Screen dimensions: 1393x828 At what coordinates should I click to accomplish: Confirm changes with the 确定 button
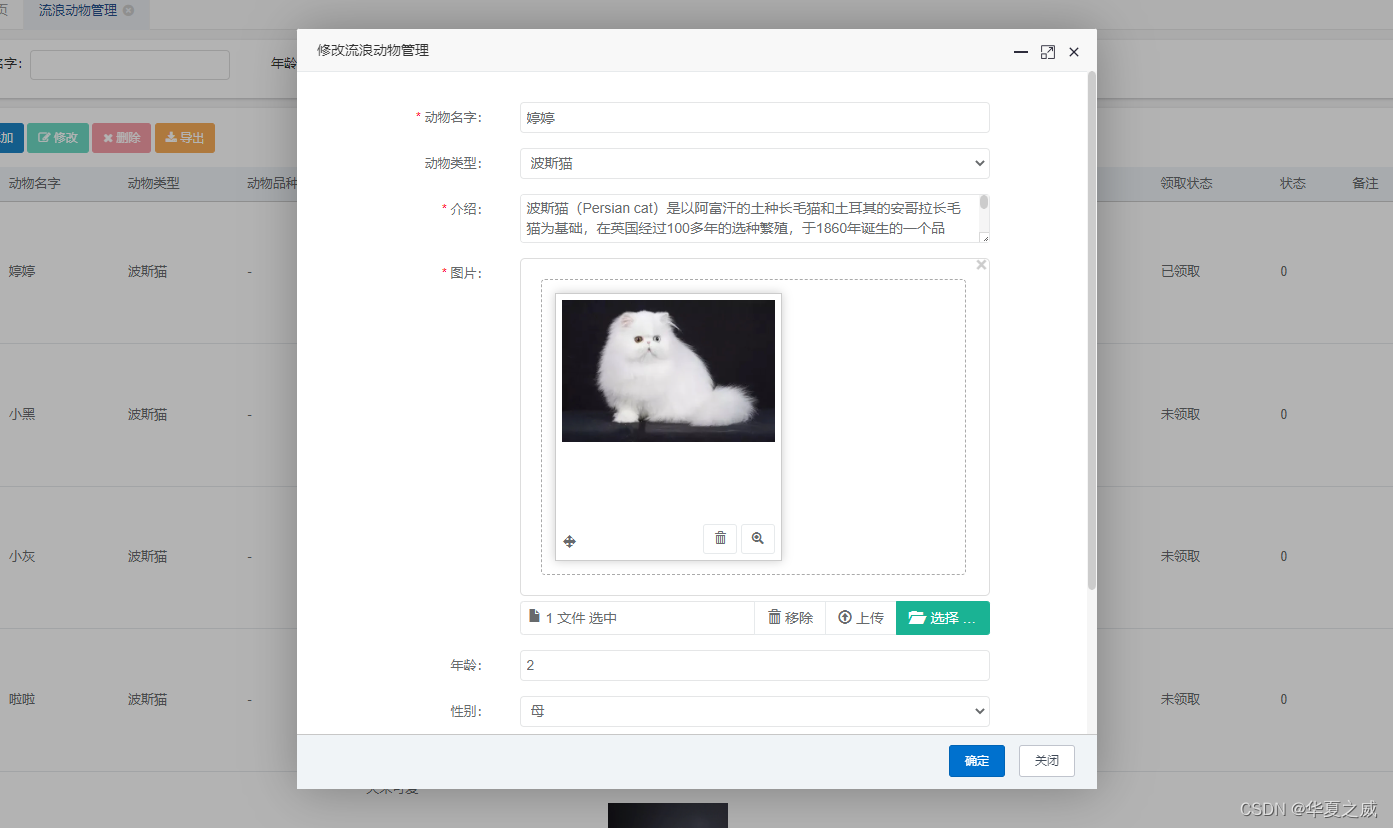(976, 761)
